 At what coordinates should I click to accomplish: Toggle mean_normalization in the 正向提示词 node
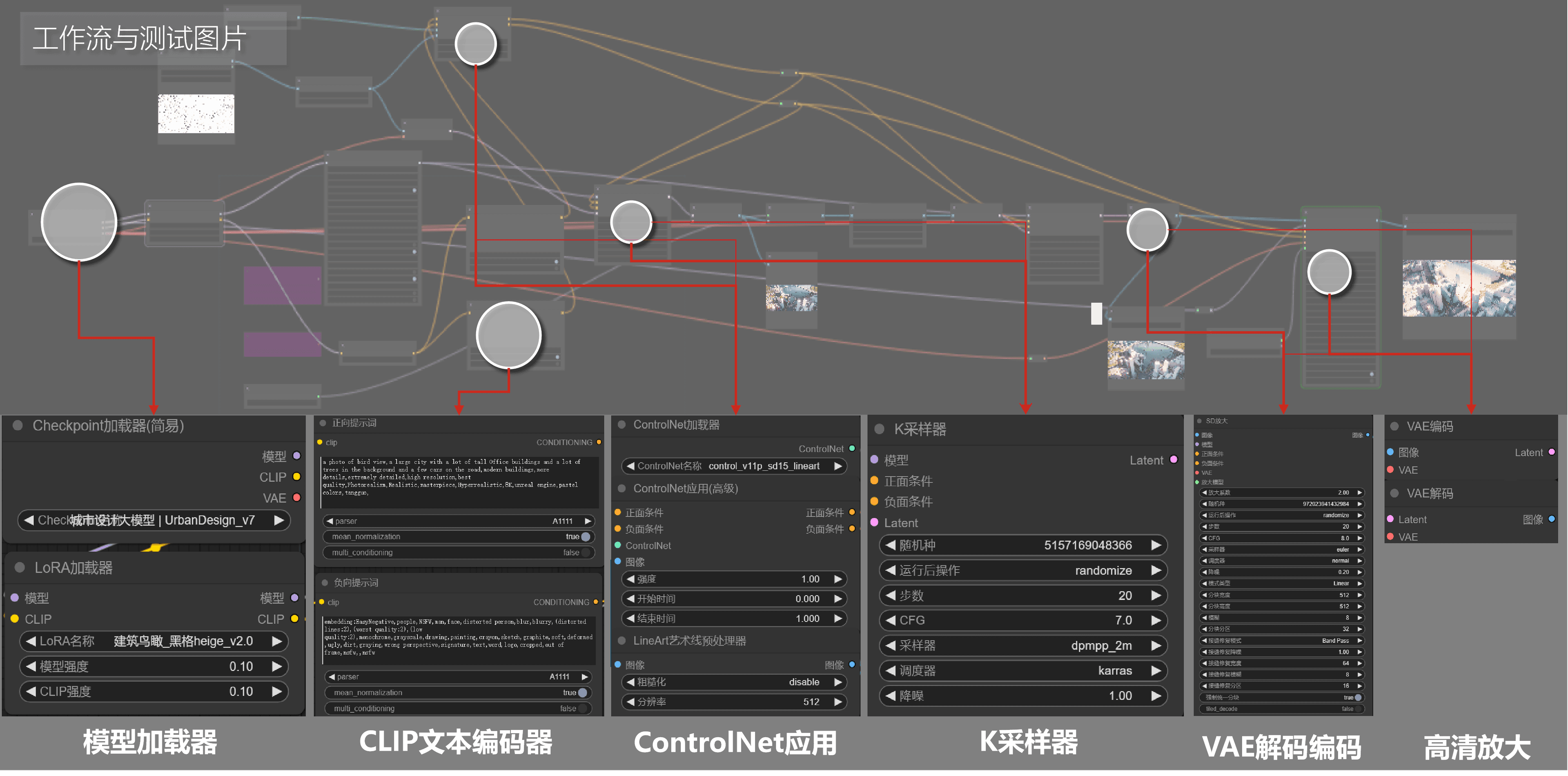[585, 537]
